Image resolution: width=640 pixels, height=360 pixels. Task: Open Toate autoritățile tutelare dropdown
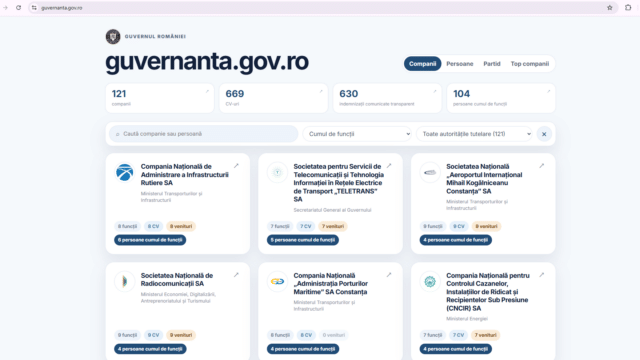(474, 134)
